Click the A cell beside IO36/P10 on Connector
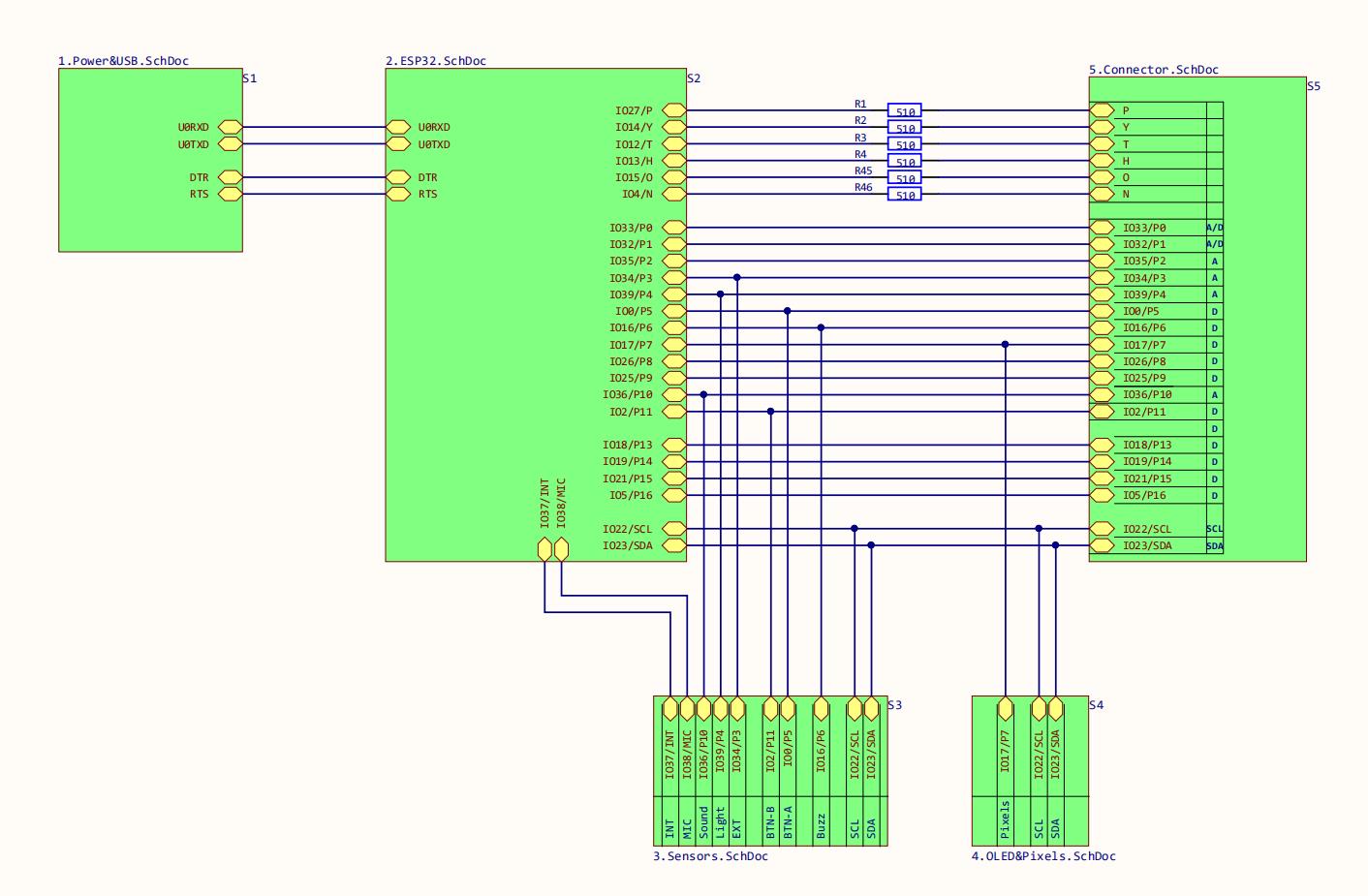1368x896 pixels. coord(1215,394)
